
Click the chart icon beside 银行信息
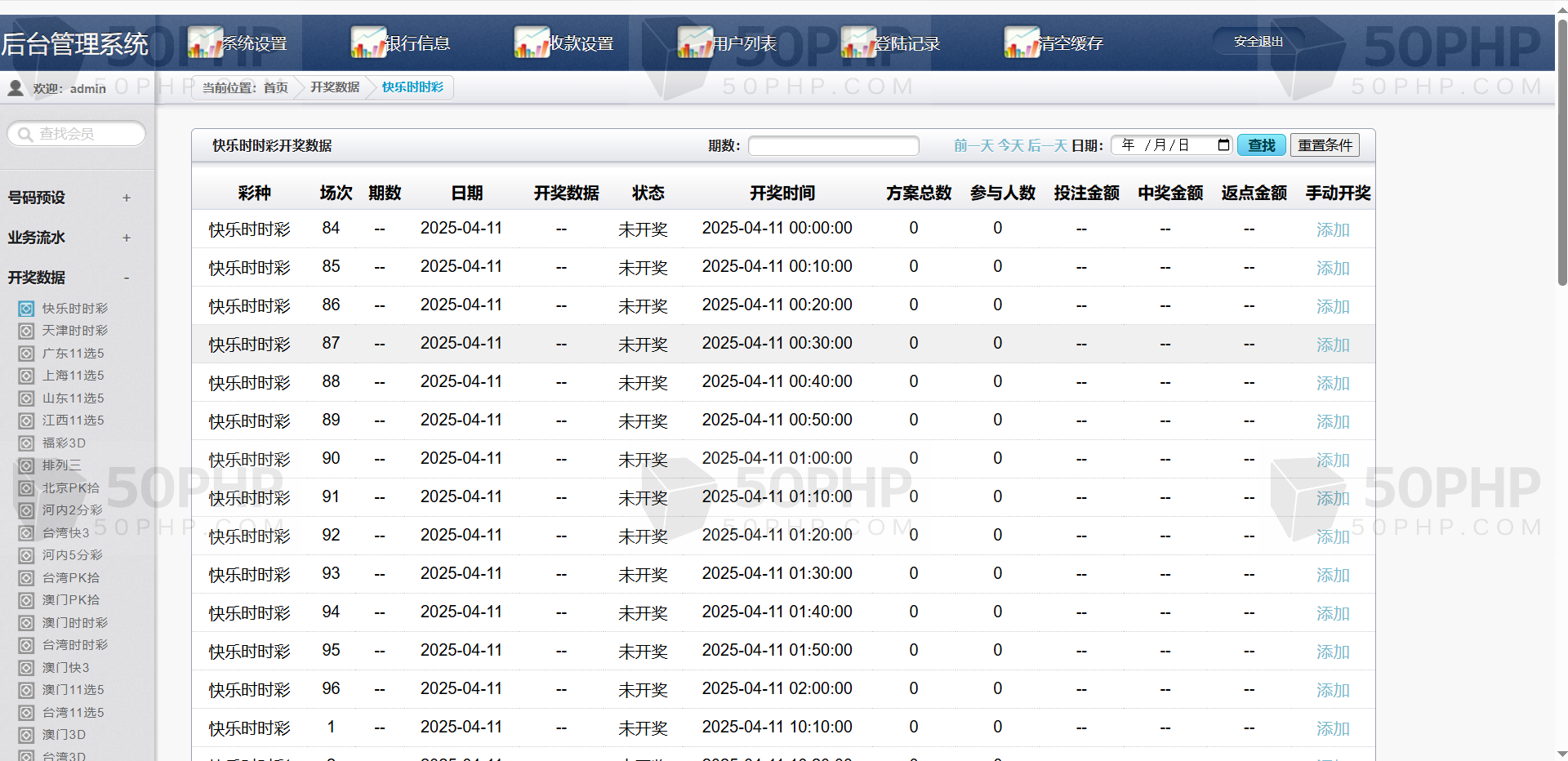(x=368, y=42)
